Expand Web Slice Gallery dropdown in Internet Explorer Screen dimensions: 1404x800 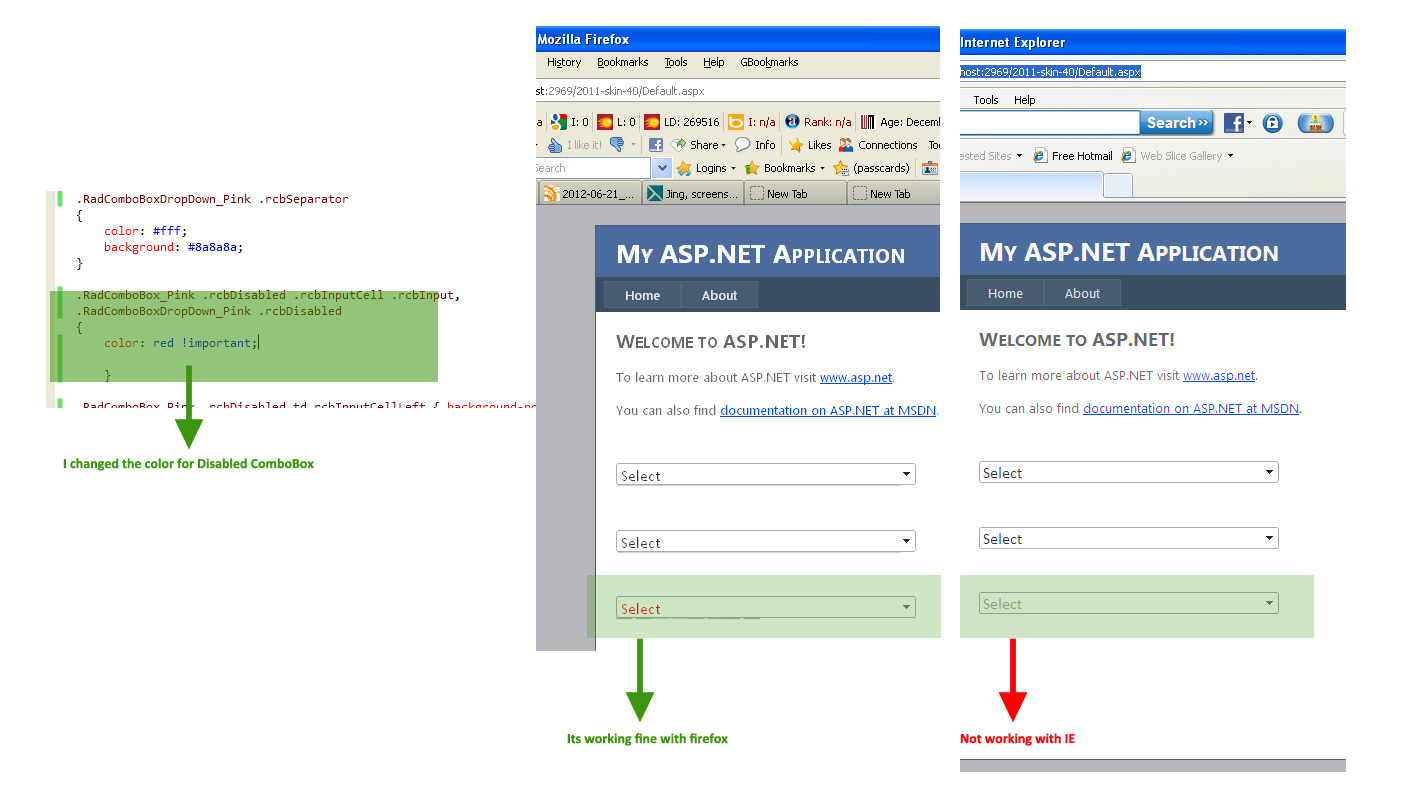pyautogui.click(x=1230, y=156)
